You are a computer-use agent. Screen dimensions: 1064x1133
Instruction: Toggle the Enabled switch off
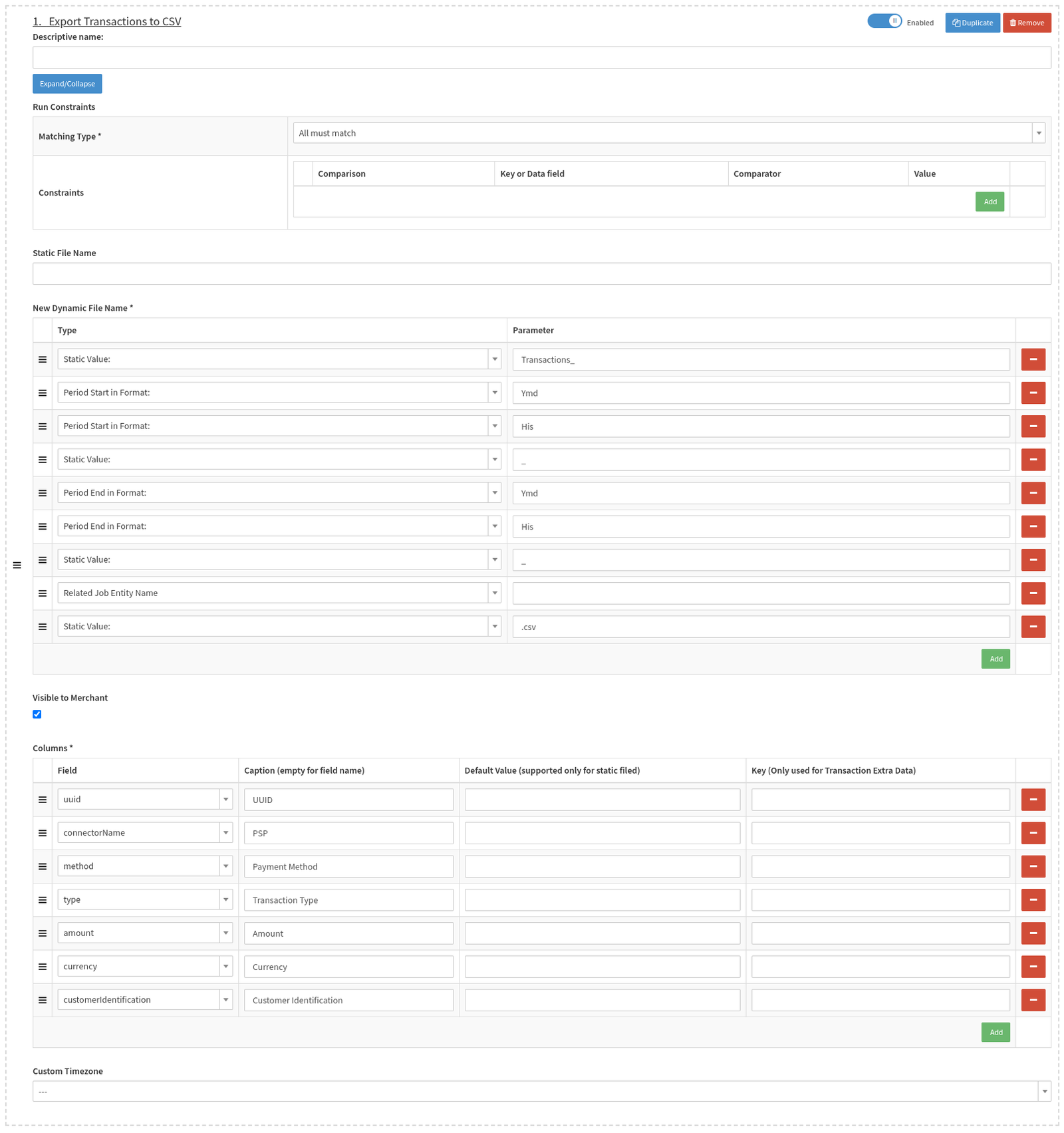click(x=884, y=21)
